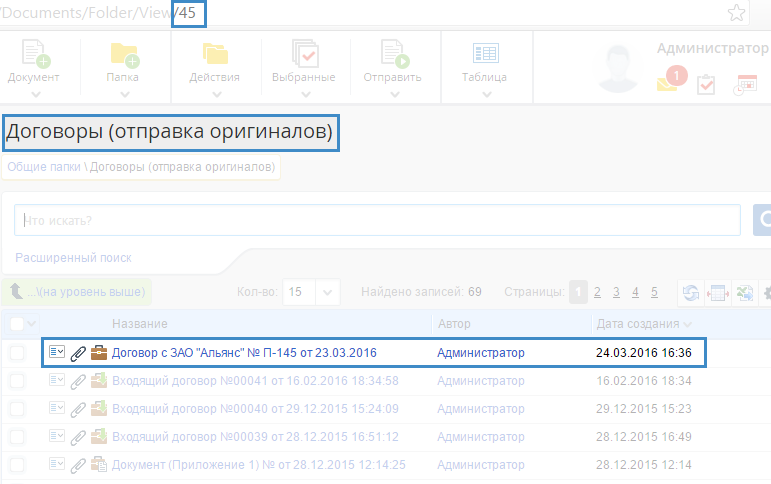
Task: Click date 24.03.2016 16:36 cell
Action: tap(644, 353)
